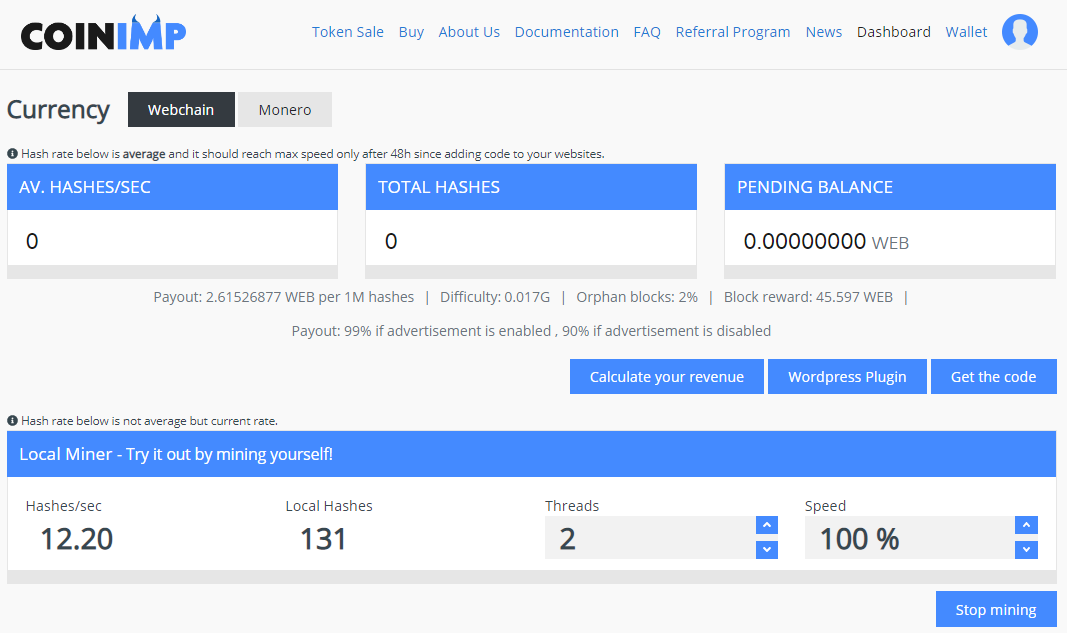Screen dimensions: 1067x633
Task: Click the CoinIMP logo
Action: point(103,33)
